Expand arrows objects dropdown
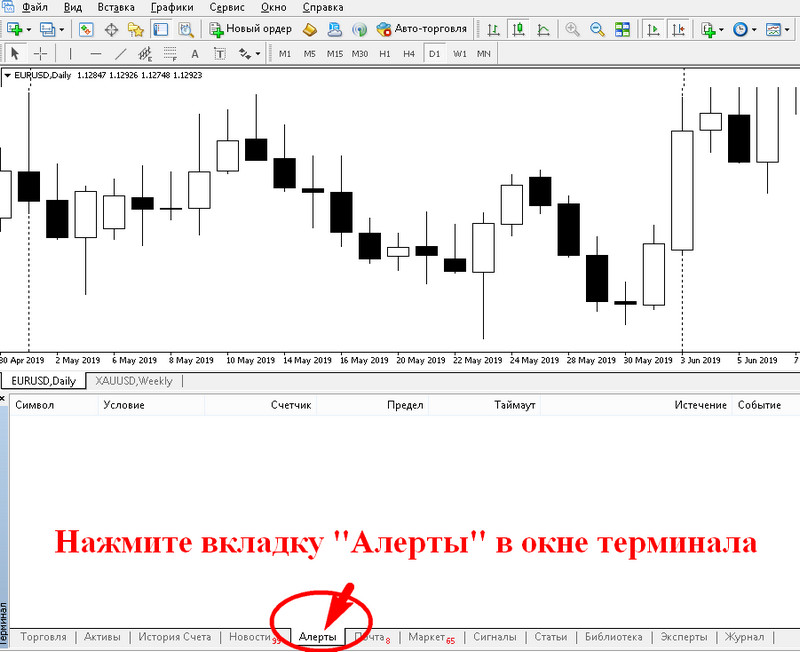800x652 pixels. tap(258, 54)
